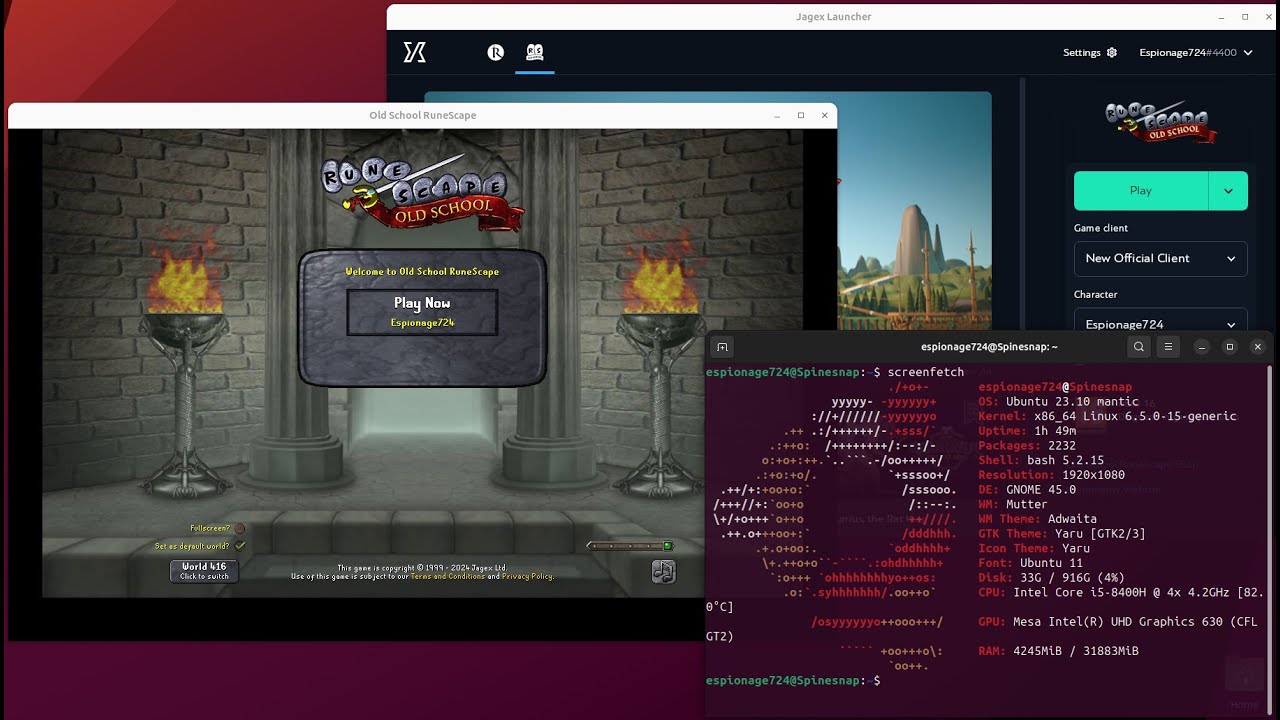
Task: Close the Jagex Launcher window
Action: click(1268, 17)
